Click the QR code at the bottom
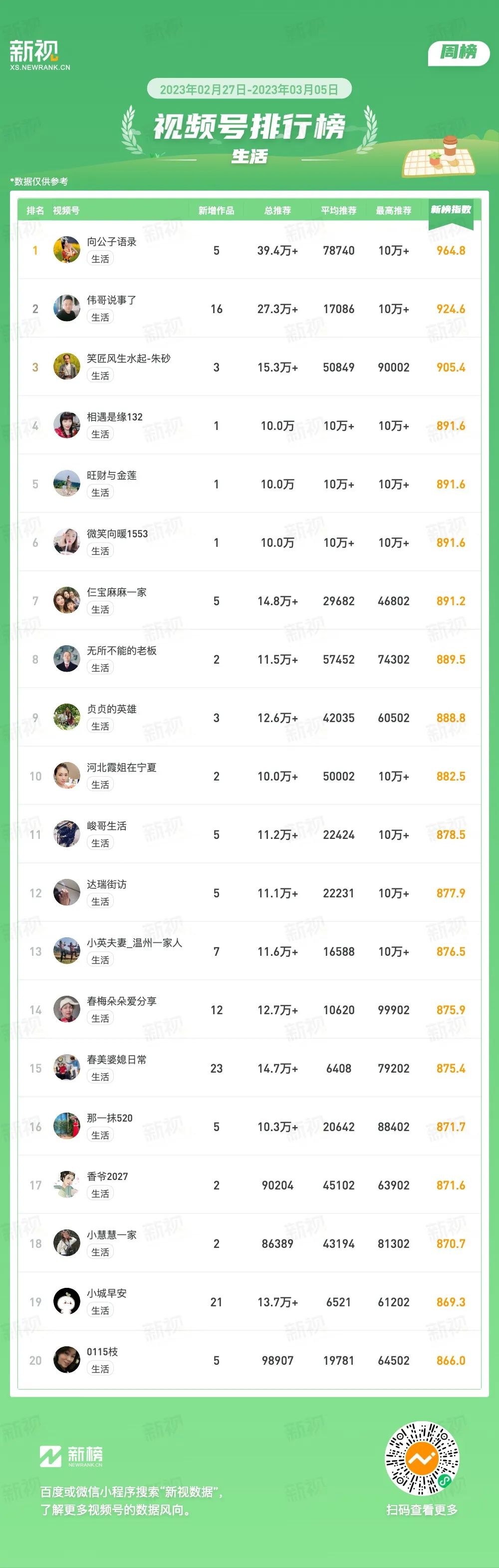 pos(422,1459)
